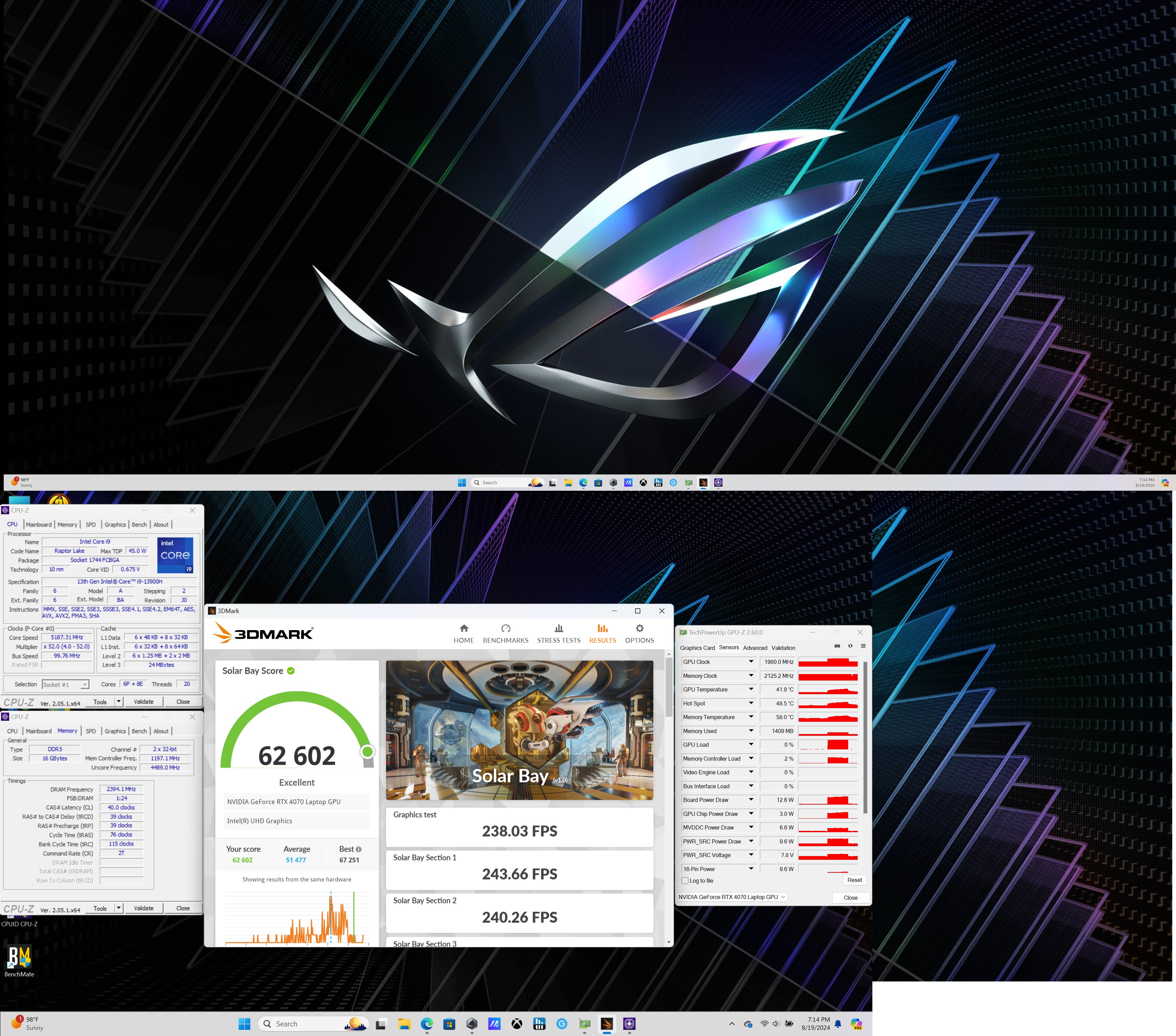Open the BenchMate desktop shortcut

[19, 961]
